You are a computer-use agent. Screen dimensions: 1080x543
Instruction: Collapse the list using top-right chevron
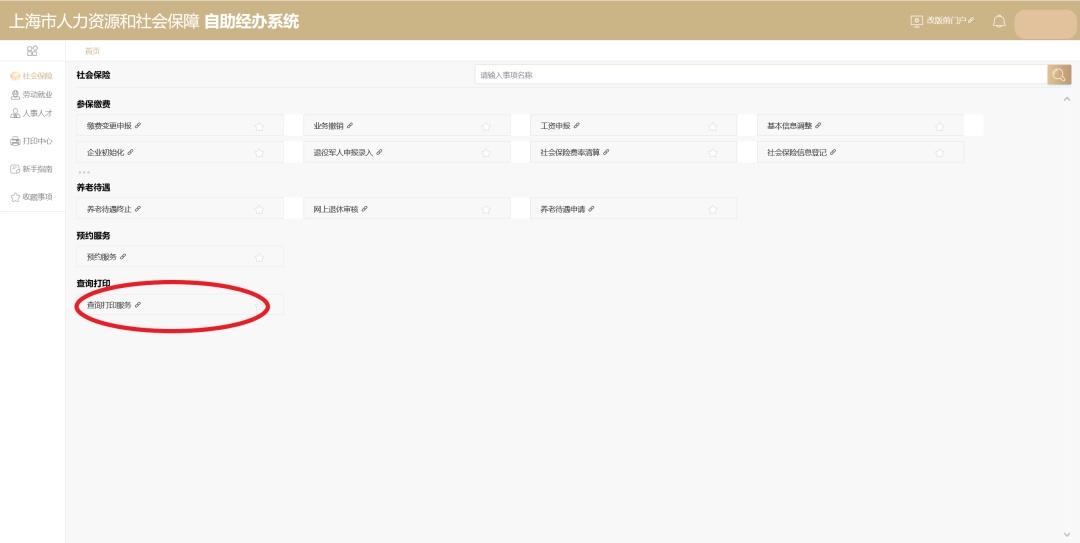pyautogui.click(x=1067, y=99)
